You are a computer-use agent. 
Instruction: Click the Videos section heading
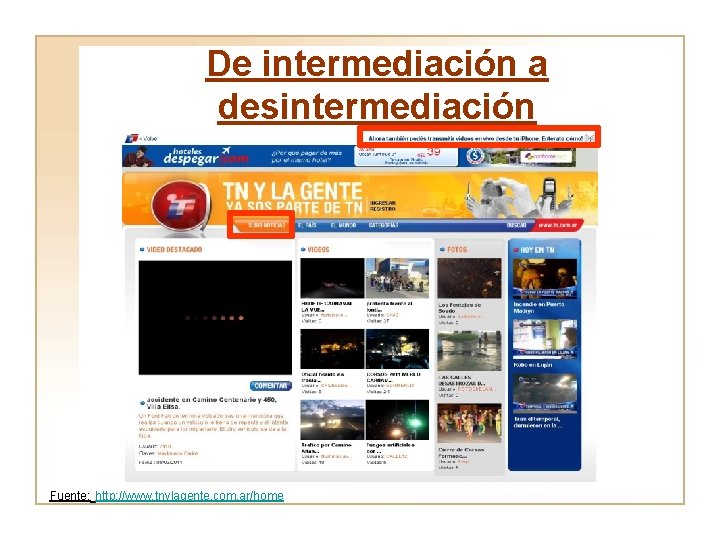318,249
